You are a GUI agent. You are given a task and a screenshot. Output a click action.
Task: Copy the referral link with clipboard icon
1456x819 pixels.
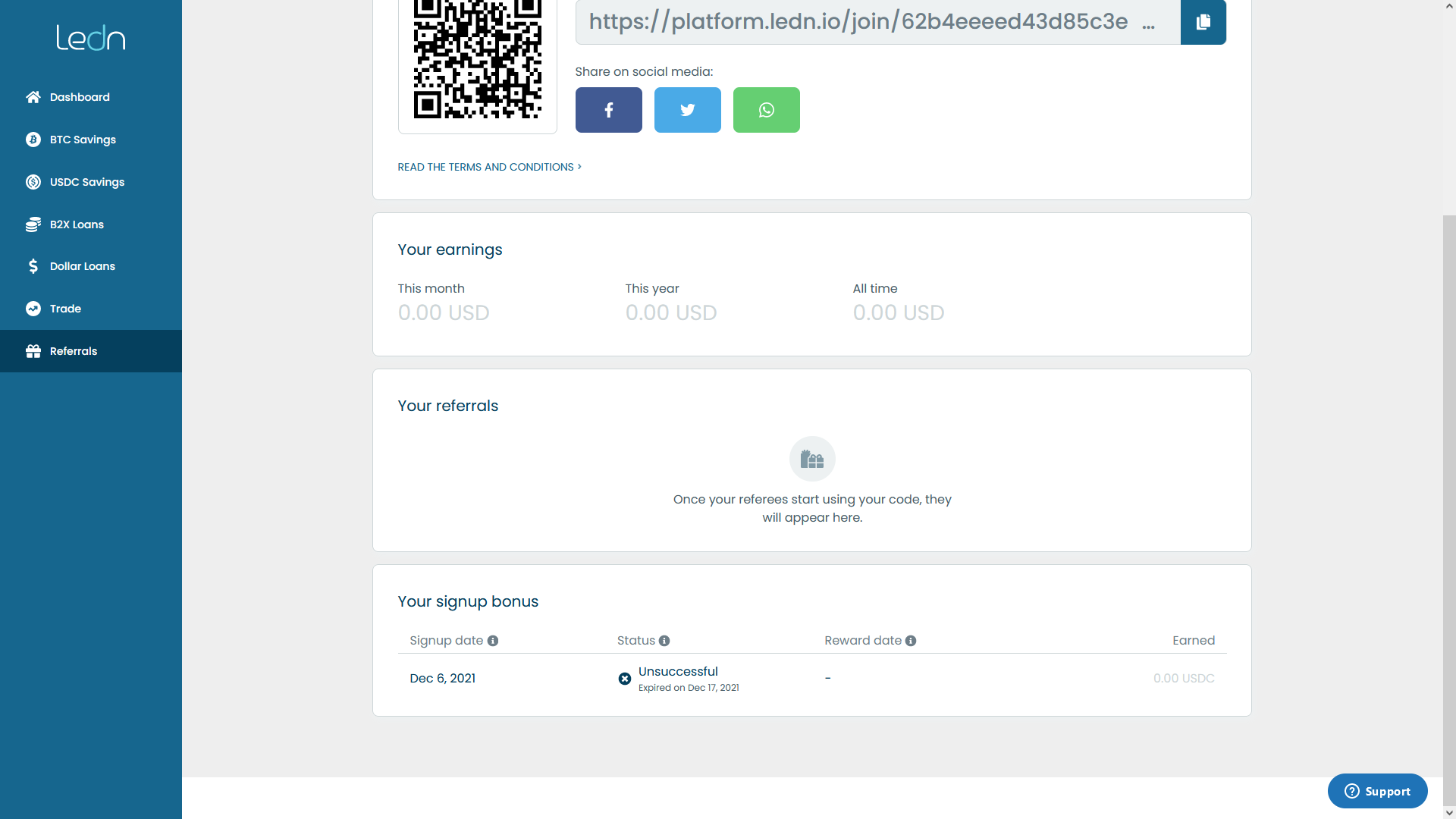(x=1203, y=22)
